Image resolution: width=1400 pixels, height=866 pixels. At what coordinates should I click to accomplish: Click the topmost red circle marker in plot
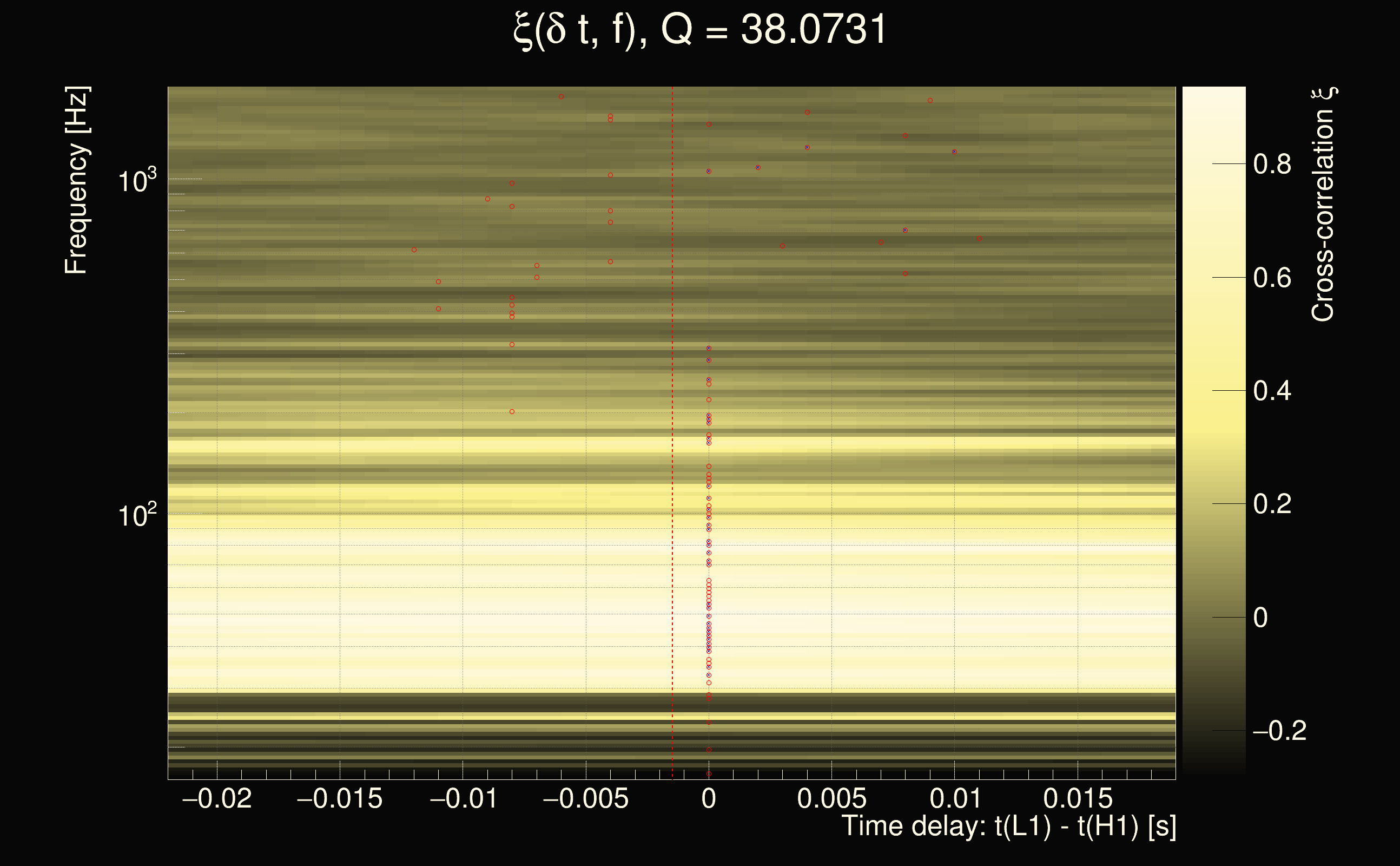561,97
